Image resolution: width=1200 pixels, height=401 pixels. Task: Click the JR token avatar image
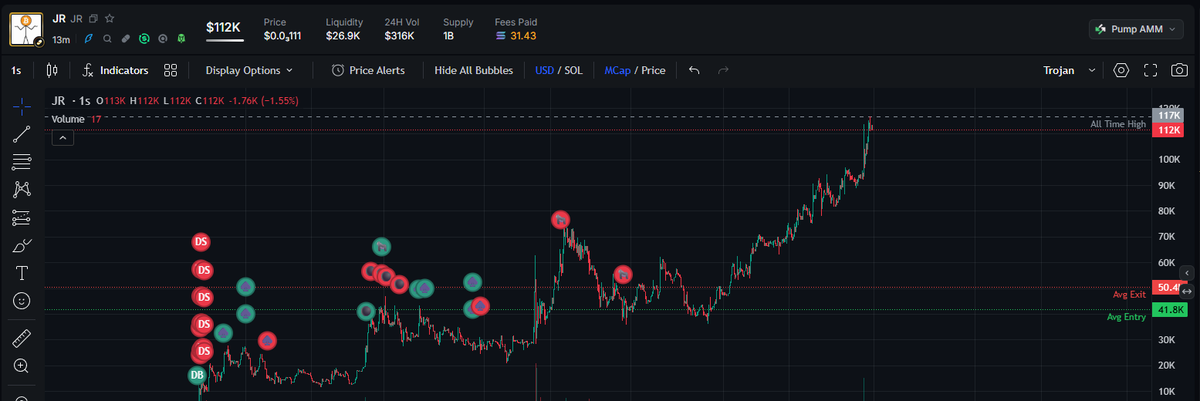27,28
